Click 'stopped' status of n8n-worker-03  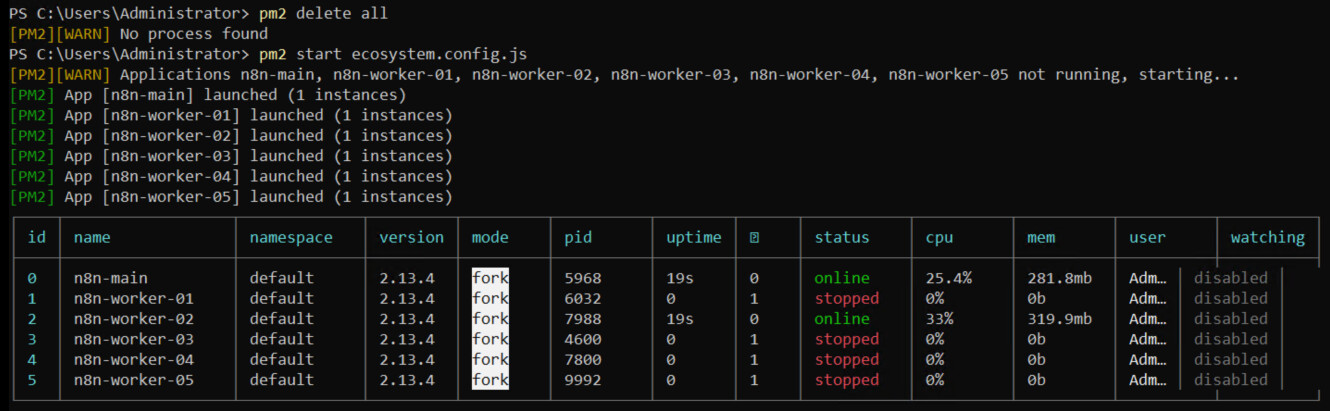pos(847,339)
